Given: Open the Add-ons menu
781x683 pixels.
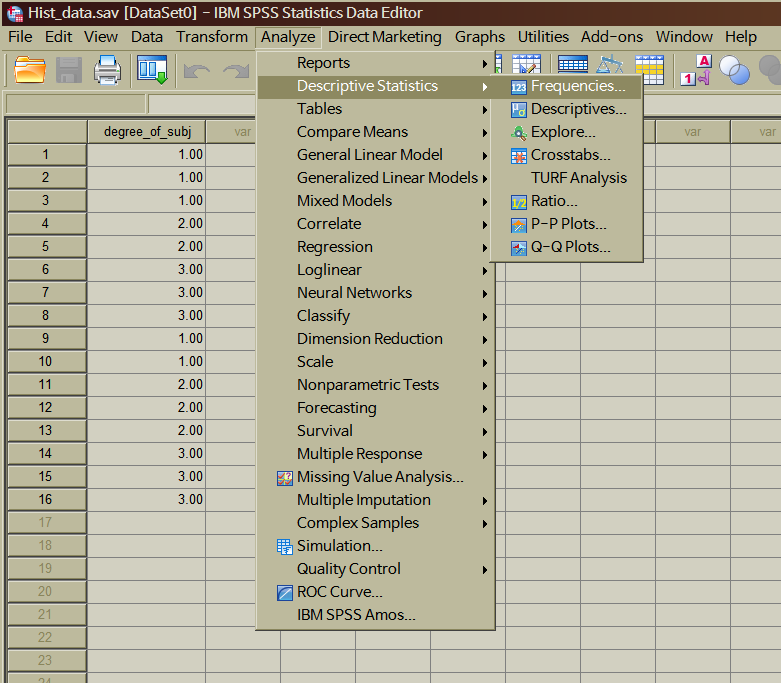Looking at the screenshot, I should (612, 37).
